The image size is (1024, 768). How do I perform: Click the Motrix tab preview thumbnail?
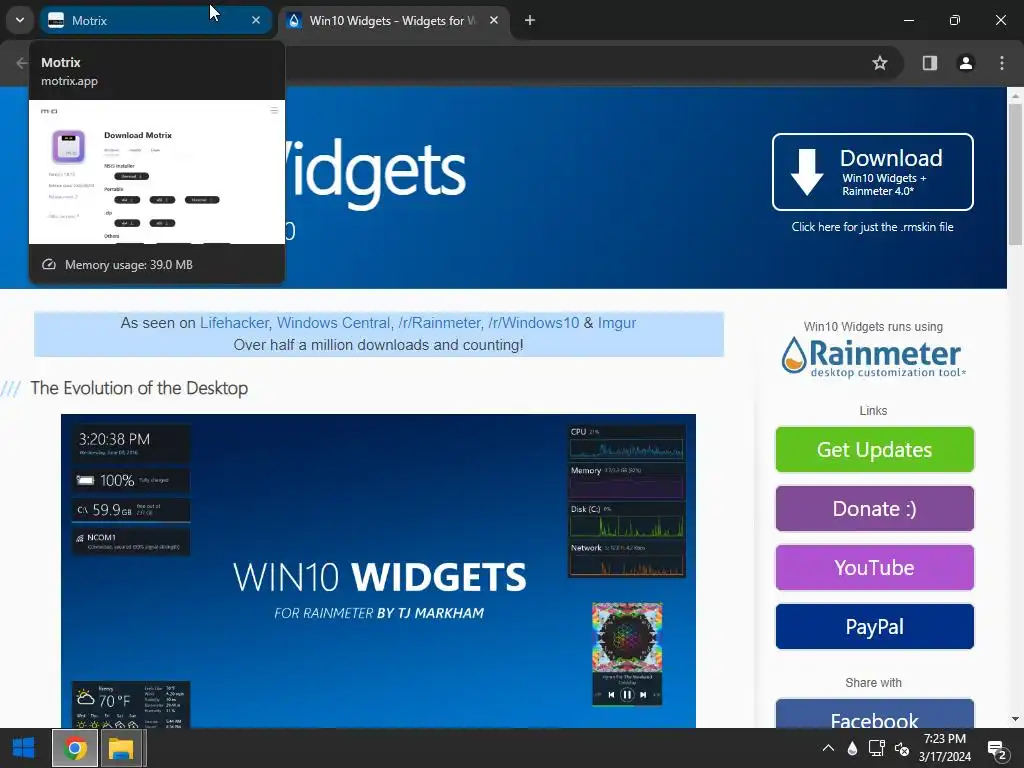coord(157,172)
